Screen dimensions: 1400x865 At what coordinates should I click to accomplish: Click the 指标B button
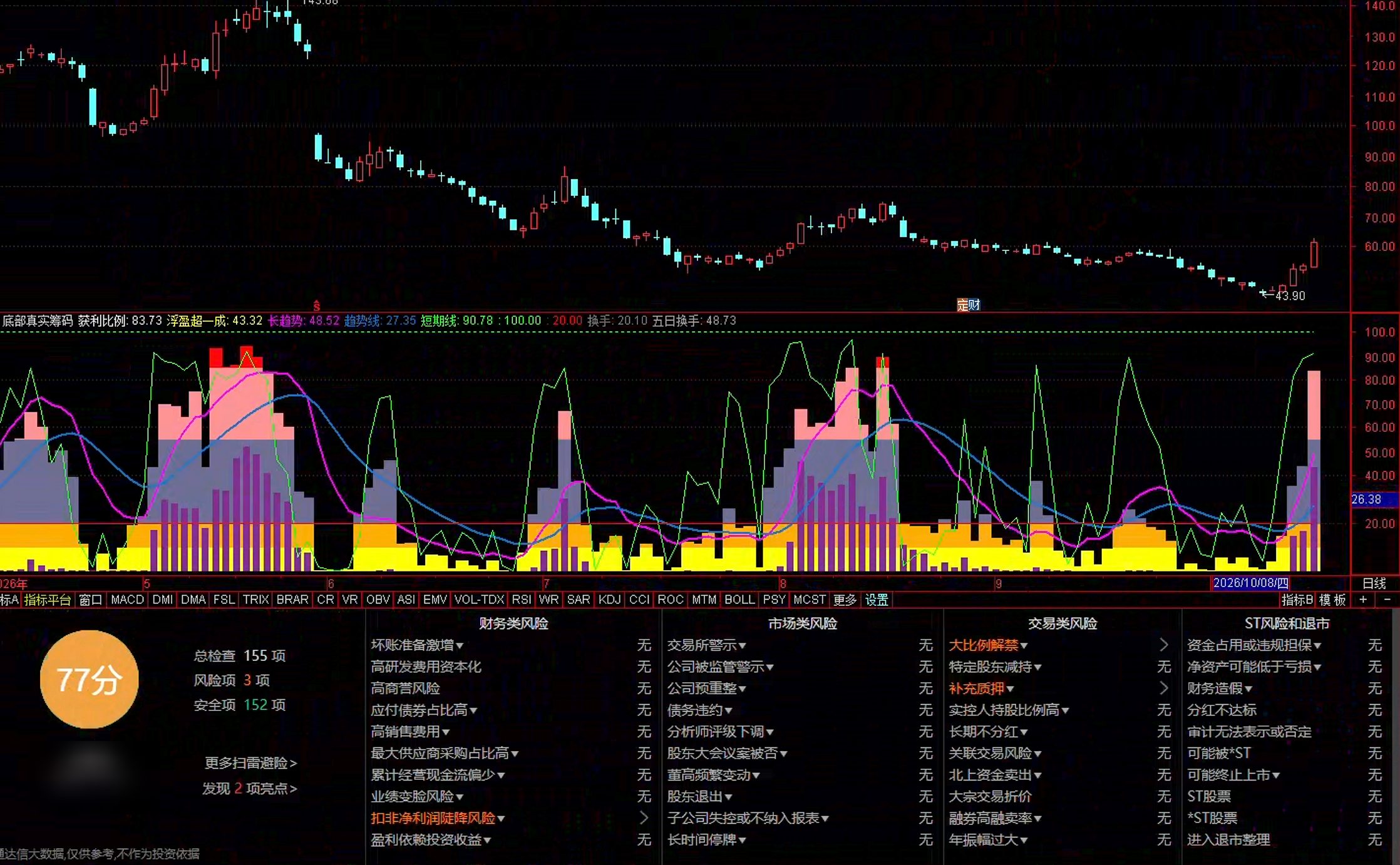1297,600
